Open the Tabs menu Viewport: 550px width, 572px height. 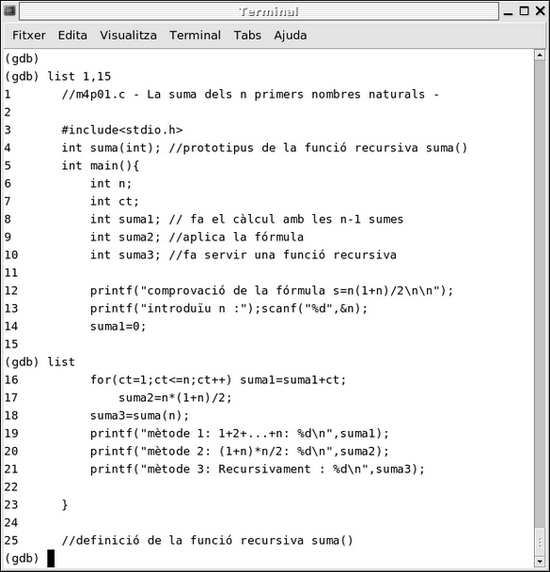pos(247,35)
